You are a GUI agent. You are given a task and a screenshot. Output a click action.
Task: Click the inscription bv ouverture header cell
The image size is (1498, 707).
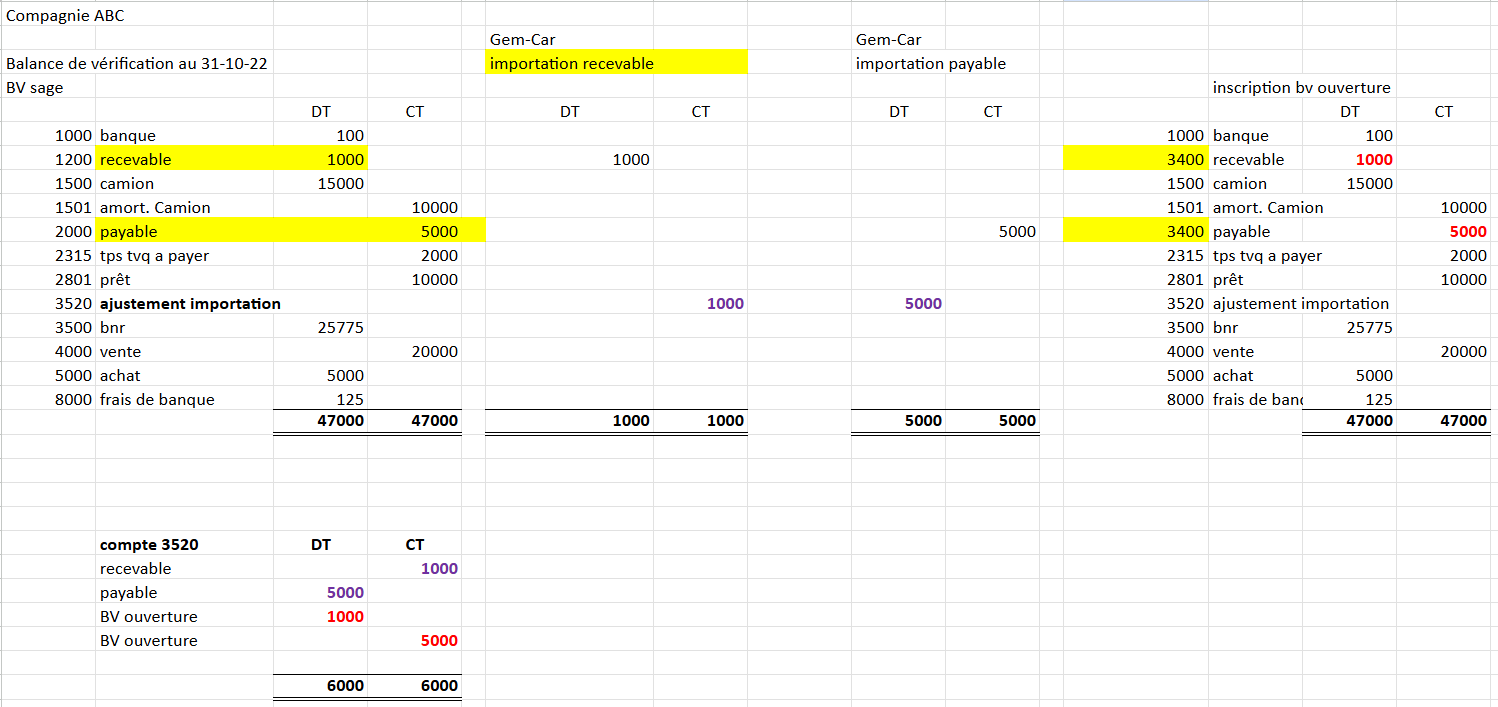tap(1301, 88)
